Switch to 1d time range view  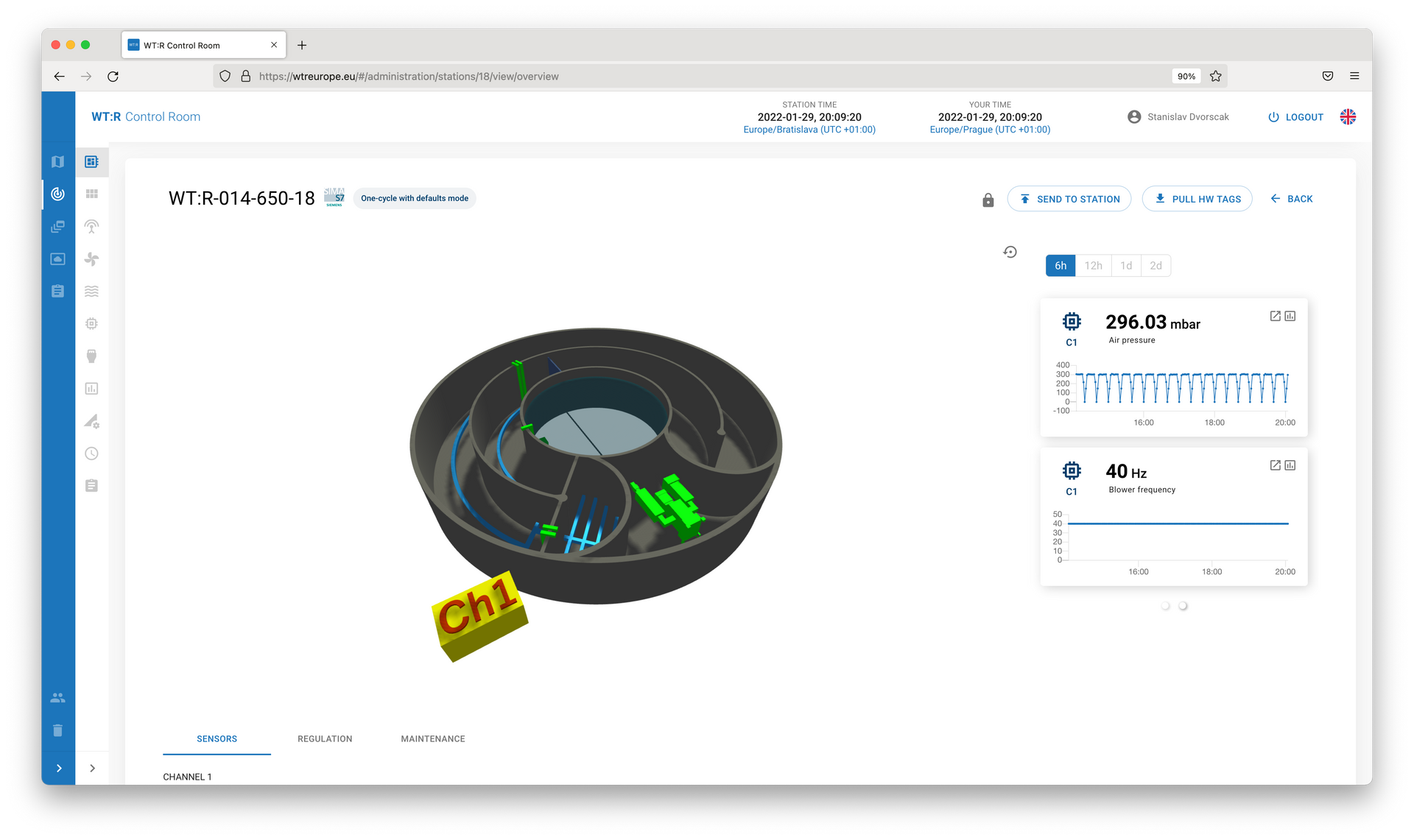[1125, 265]
